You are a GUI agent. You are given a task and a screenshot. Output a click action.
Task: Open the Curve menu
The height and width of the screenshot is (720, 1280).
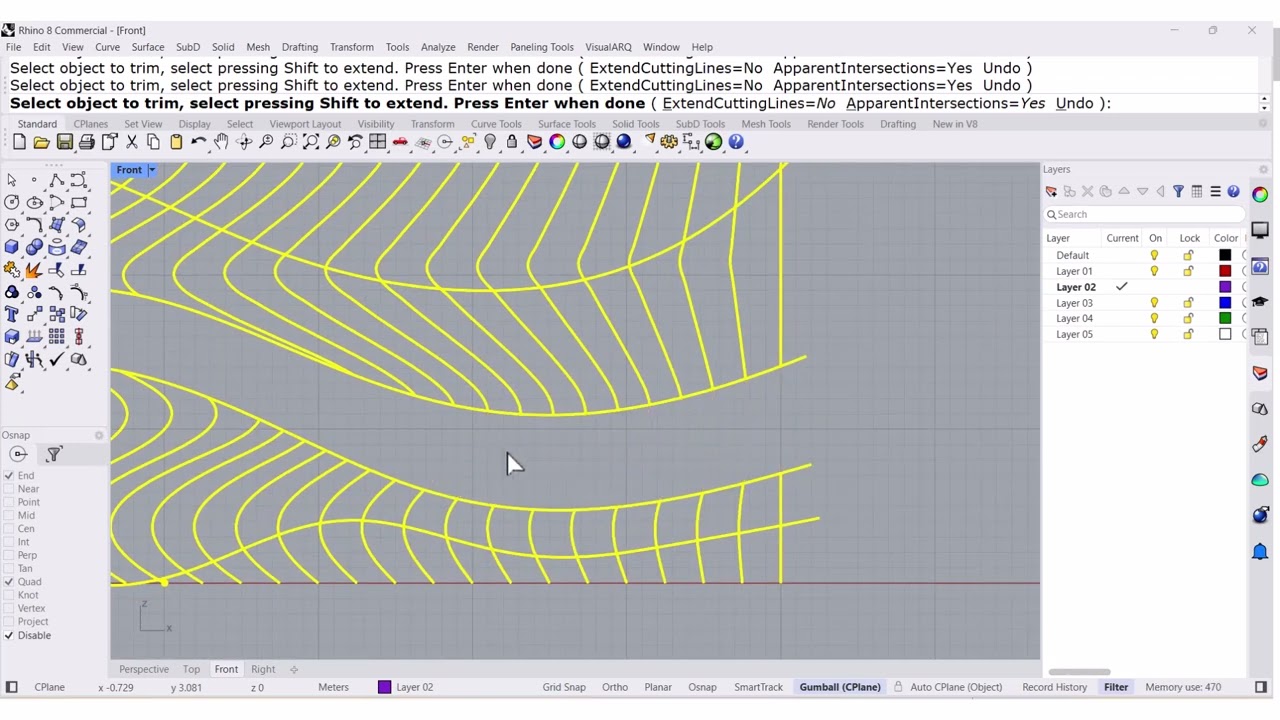[x=107, y=47]
